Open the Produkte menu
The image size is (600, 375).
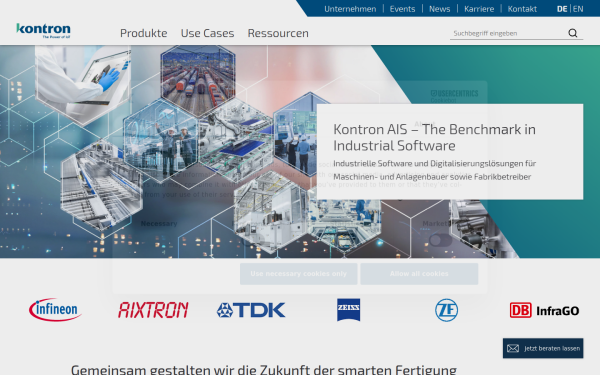[143, 33]
